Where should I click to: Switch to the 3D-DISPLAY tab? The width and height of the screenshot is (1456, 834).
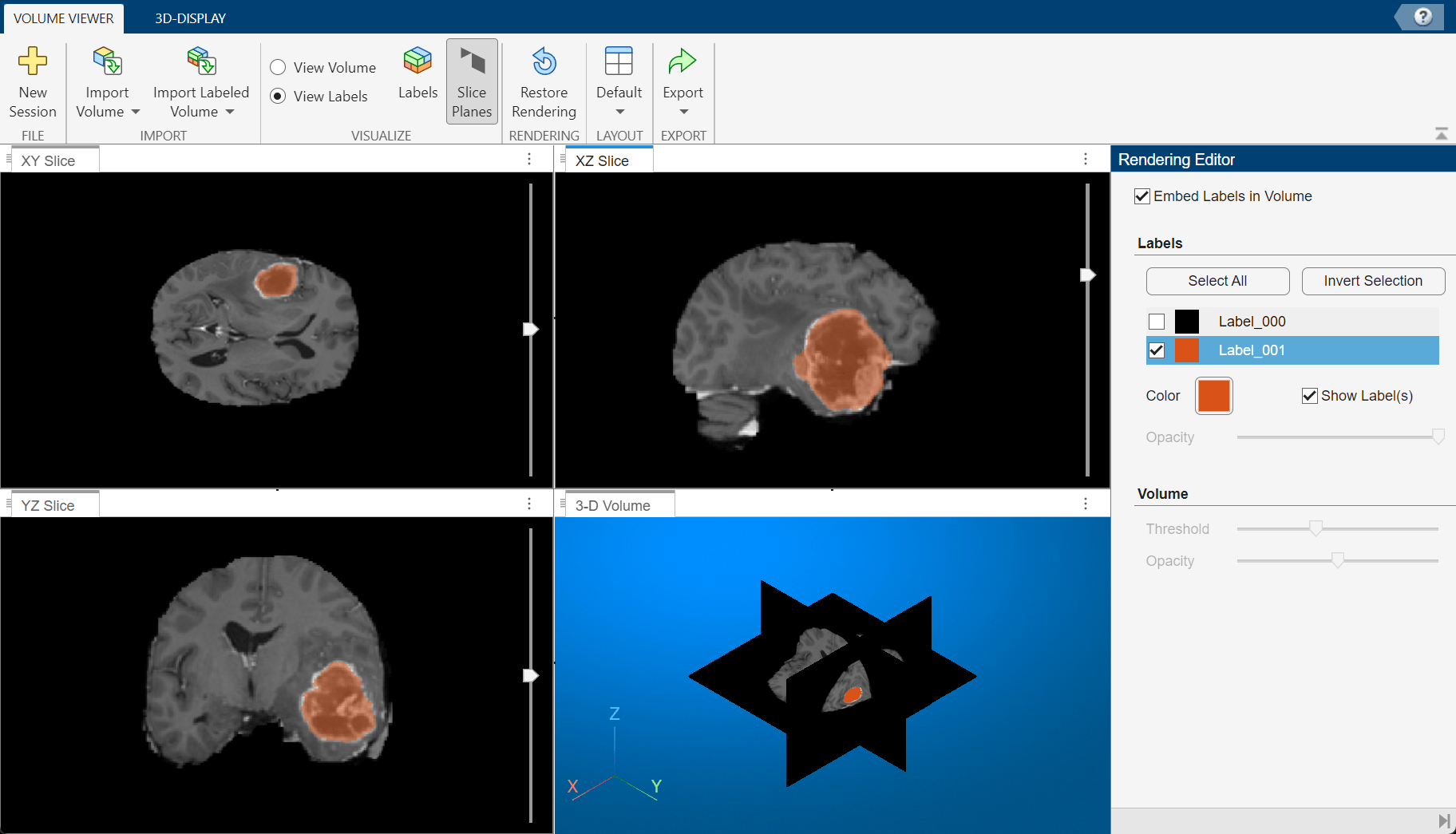click(190, 18)
